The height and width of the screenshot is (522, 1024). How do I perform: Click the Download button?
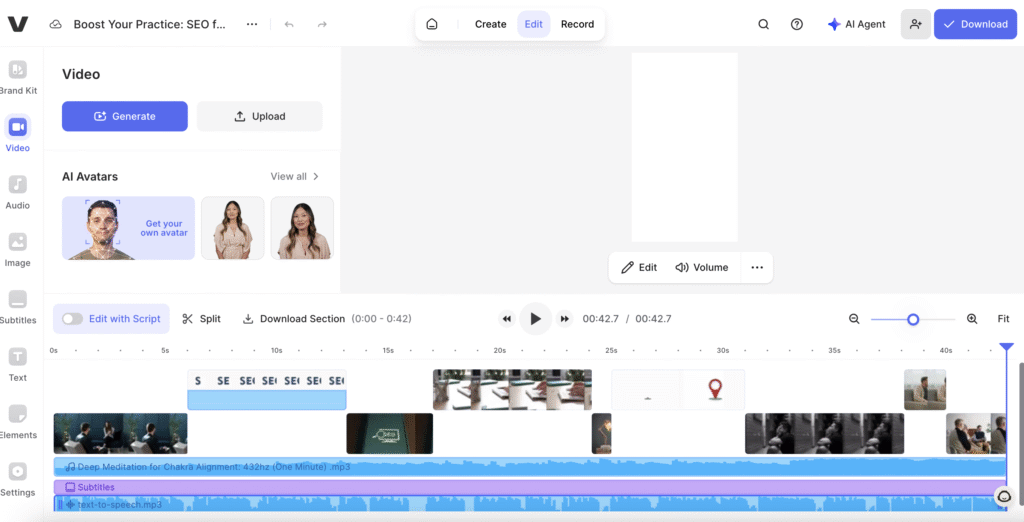[x=975, y=24]
